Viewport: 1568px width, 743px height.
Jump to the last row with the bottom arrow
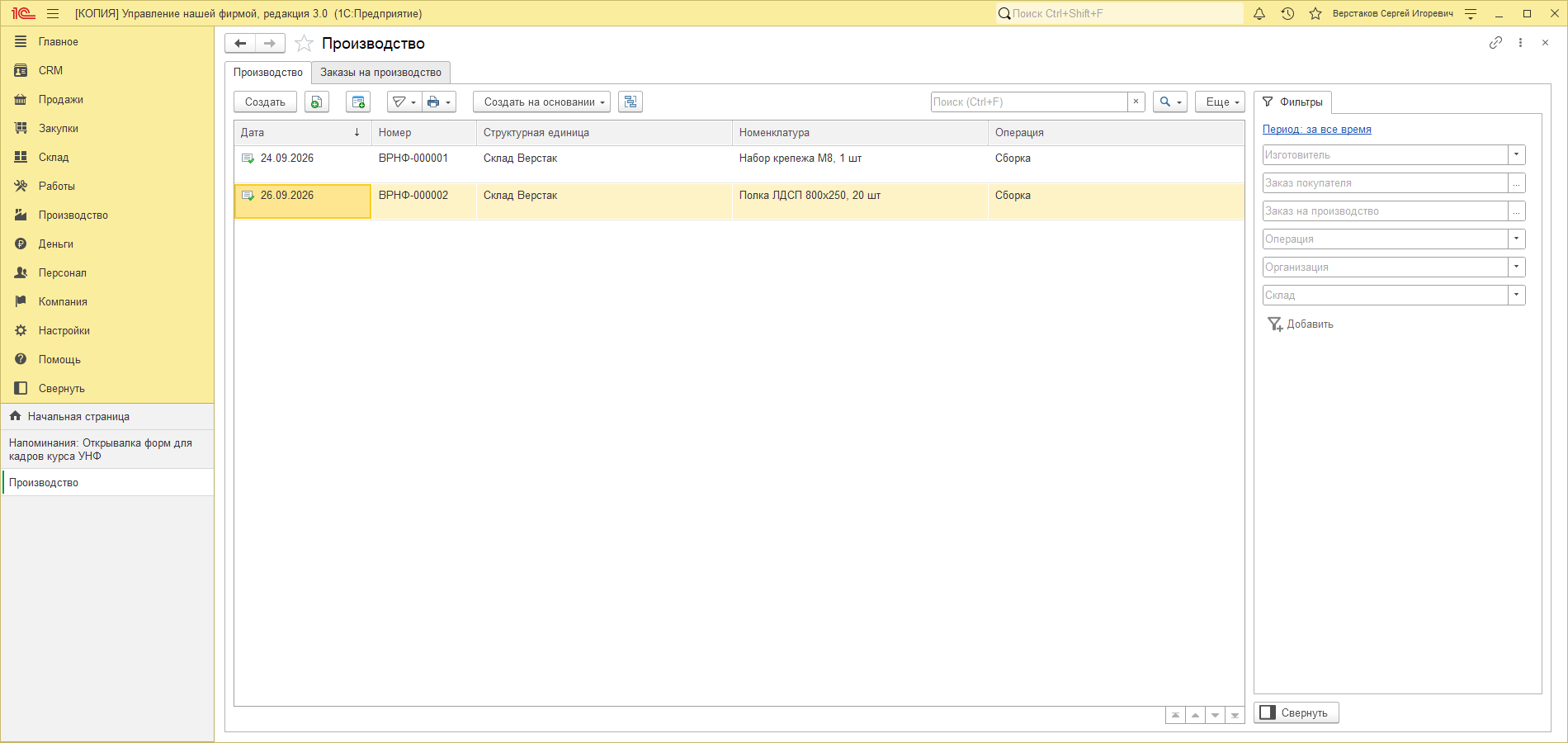[x=1235, y=715]
